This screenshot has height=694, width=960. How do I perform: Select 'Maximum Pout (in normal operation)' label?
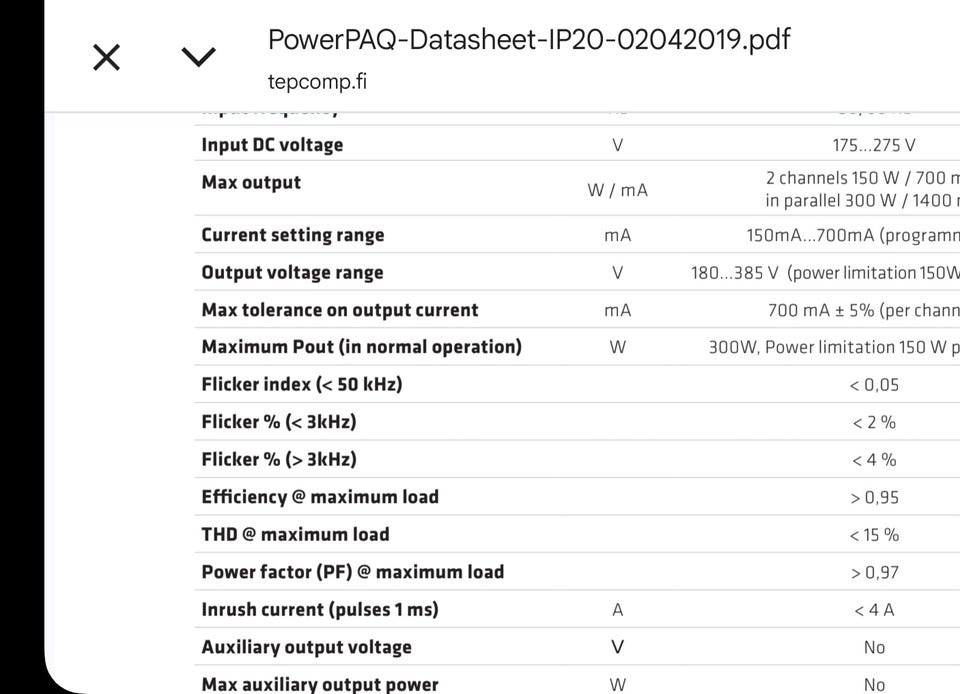pos(362,347)
